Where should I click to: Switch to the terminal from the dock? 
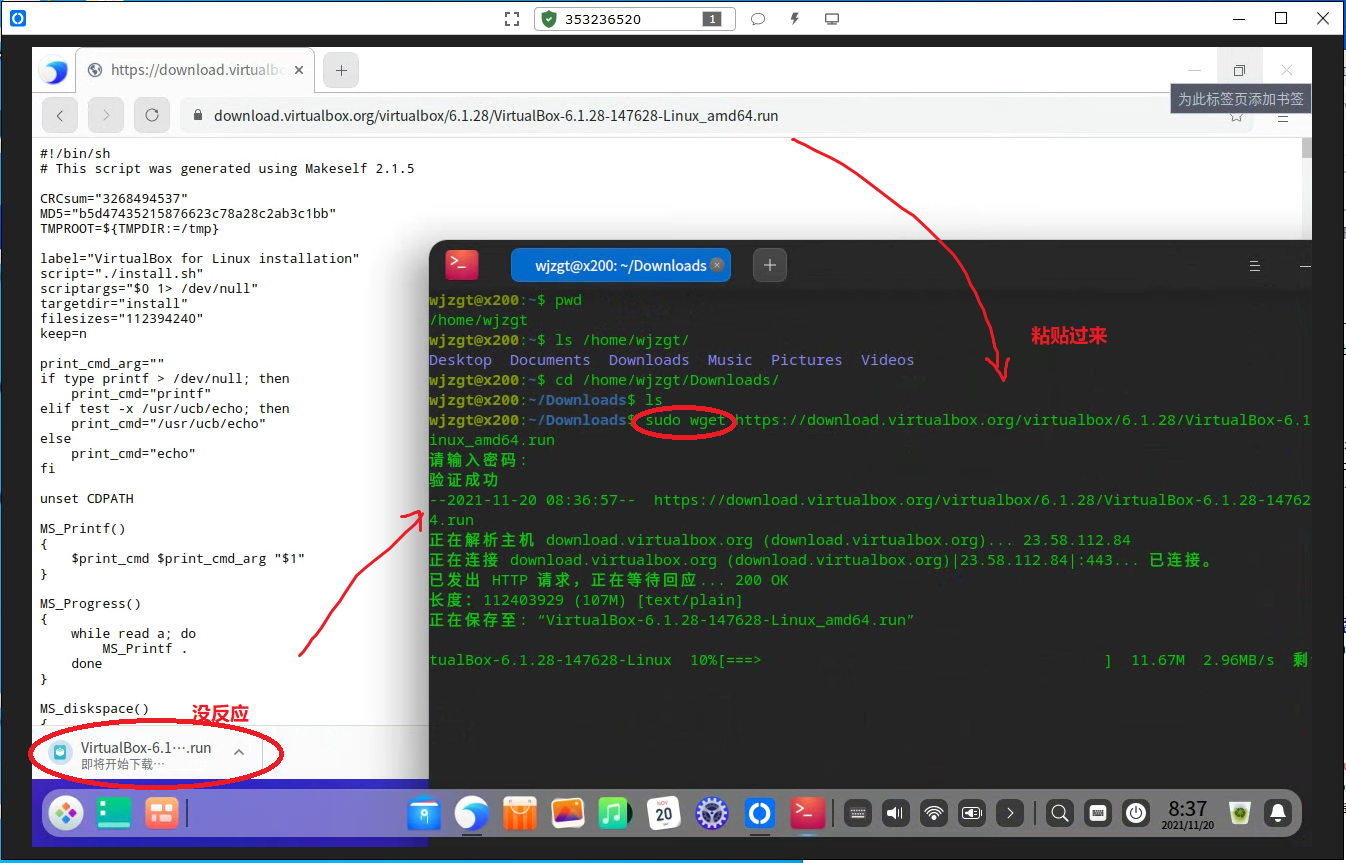[807, 813]
